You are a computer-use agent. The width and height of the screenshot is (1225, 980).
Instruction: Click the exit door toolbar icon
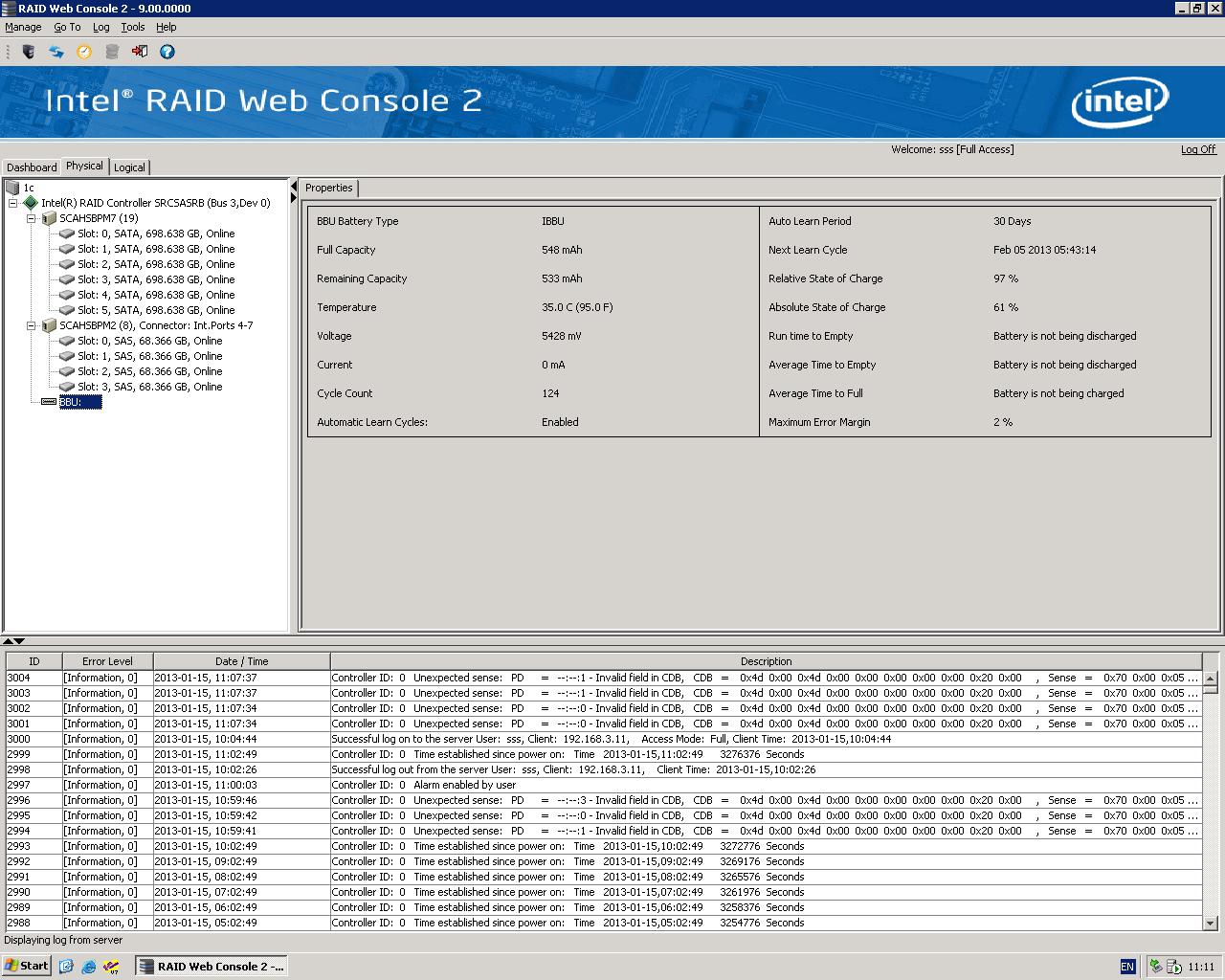(140, 52)
